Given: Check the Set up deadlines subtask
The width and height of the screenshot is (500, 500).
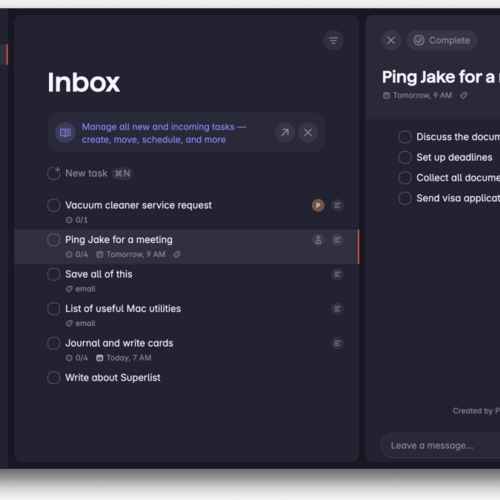Looking at the screenshot, I should click(405, 157).
